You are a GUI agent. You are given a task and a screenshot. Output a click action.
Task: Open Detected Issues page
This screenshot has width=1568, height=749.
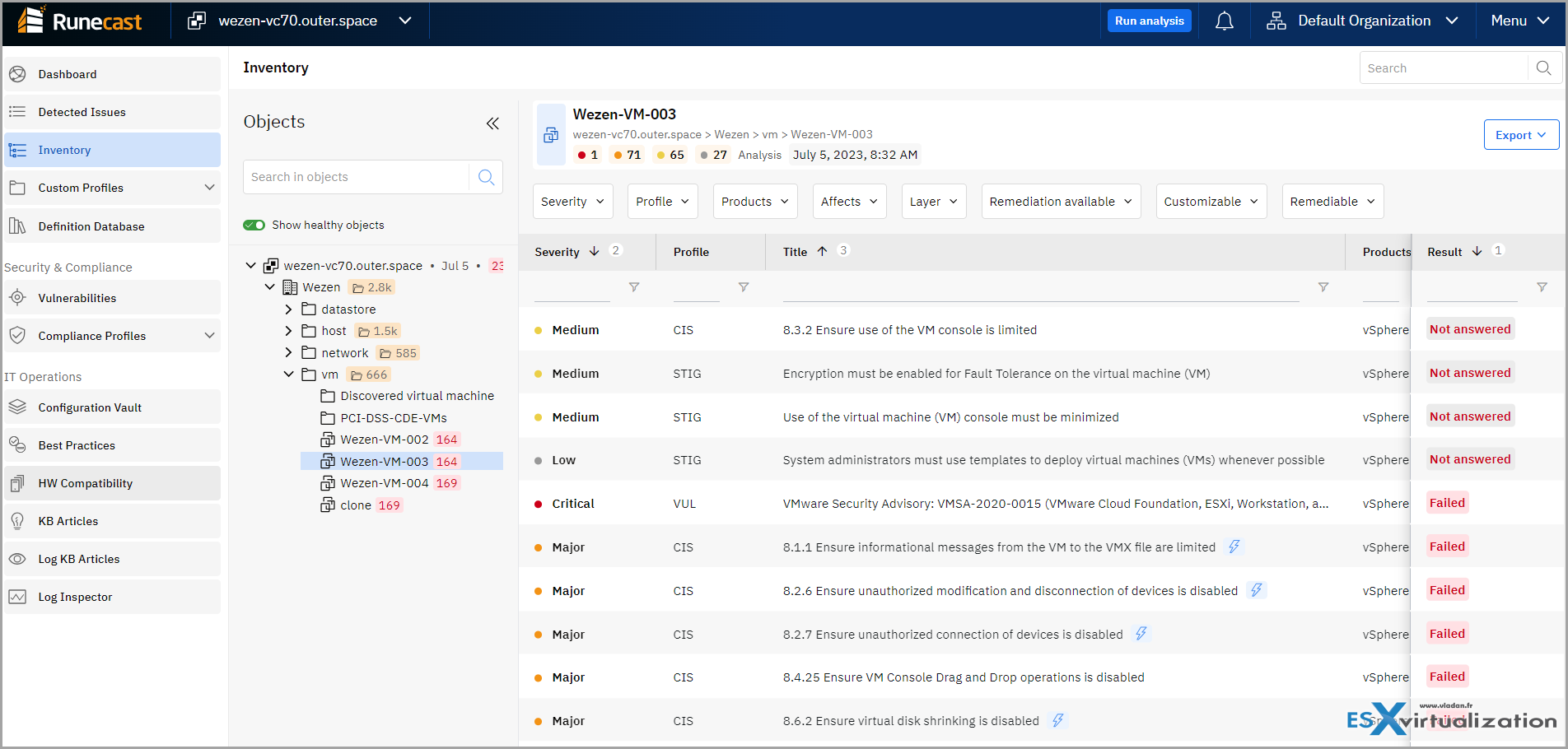112,112
